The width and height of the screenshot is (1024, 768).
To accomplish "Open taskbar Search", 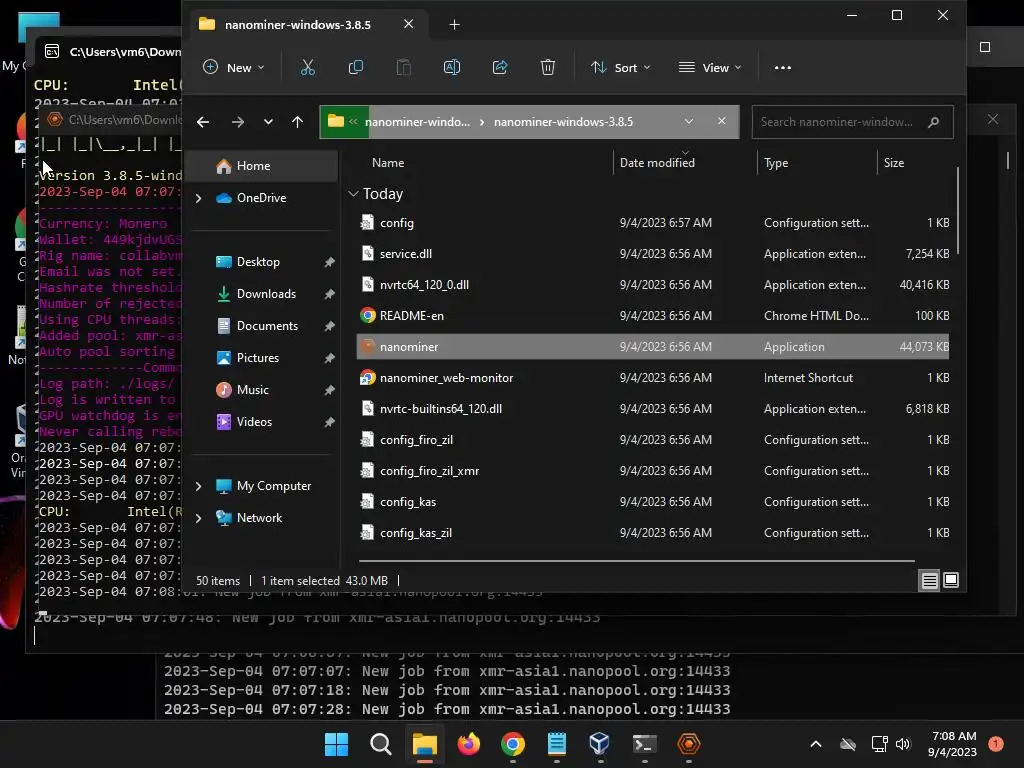I will (381, 744).
